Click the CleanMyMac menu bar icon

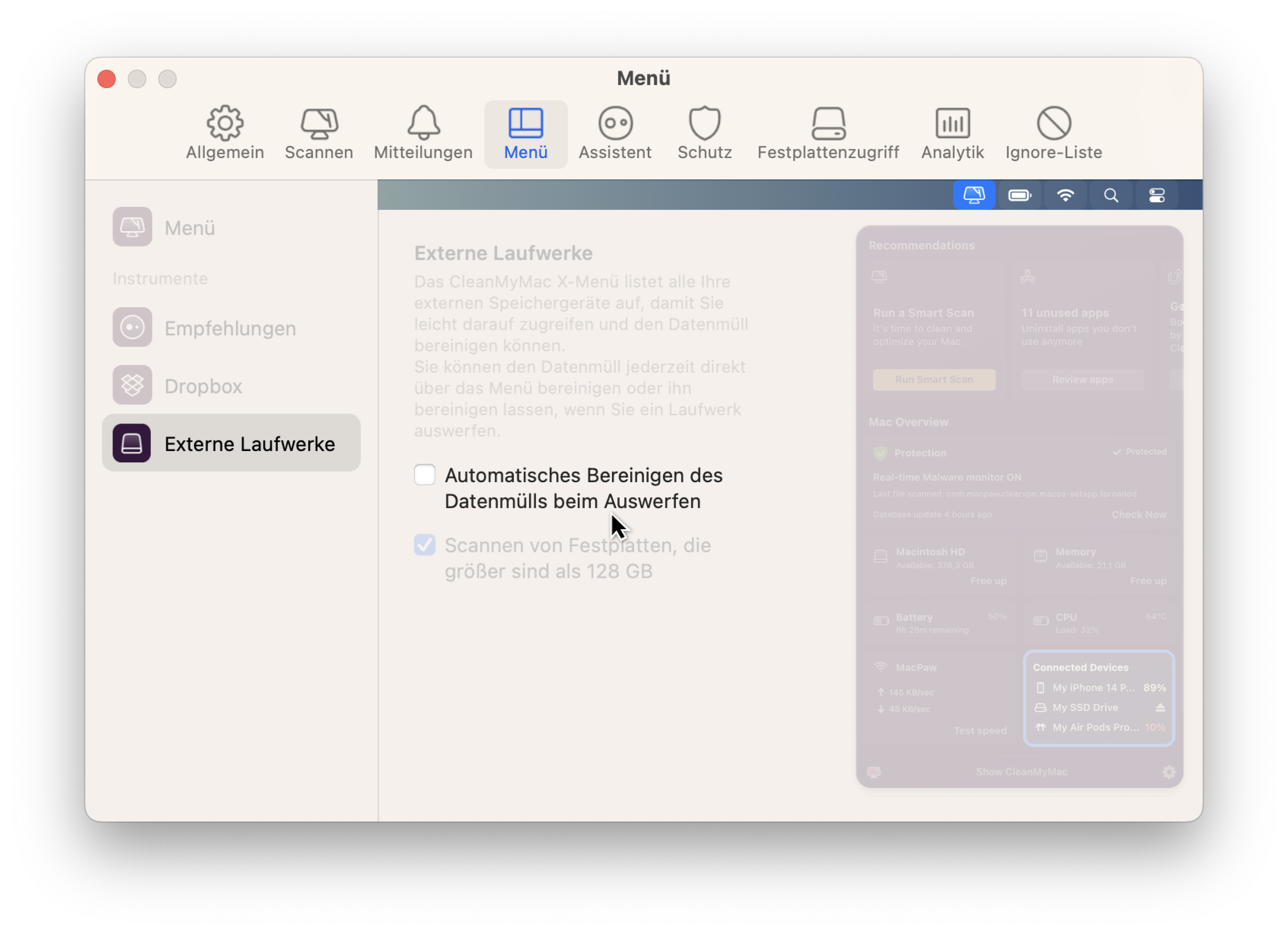pyautogui.click(x=973, y=195)
